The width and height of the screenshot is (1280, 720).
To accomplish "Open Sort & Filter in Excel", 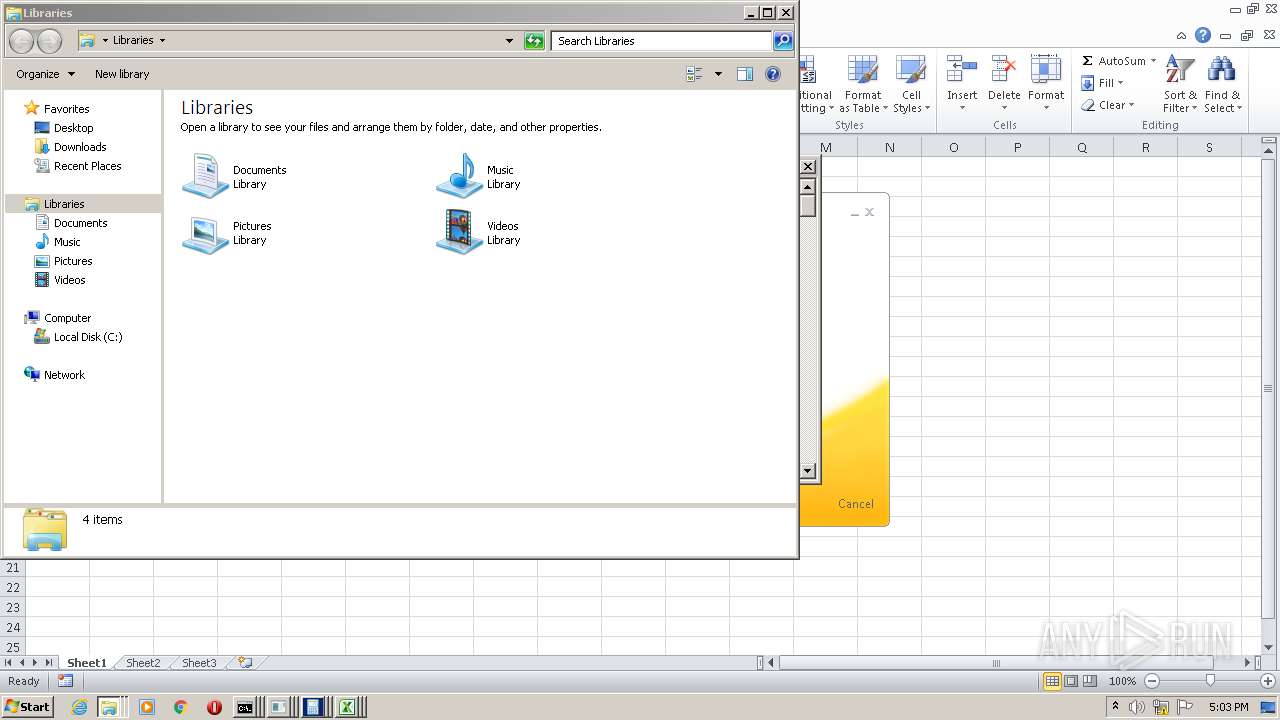I will coord(1180,84).
